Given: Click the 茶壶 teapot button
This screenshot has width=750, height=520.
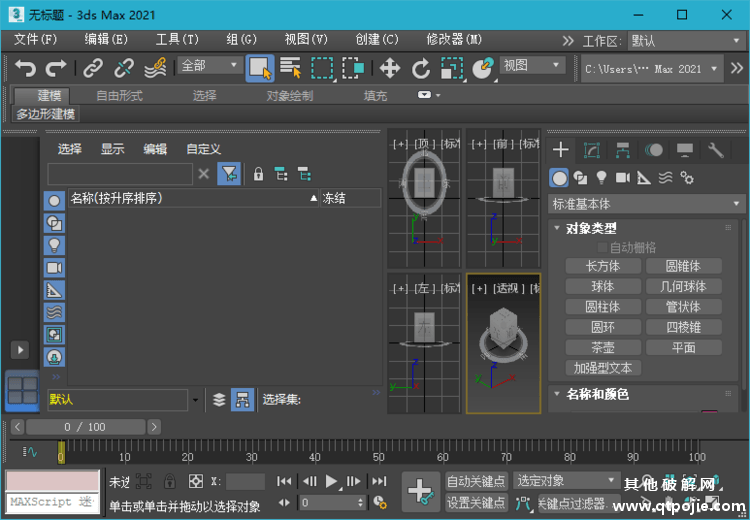Looking at the screenshot, I should [603, 347].
